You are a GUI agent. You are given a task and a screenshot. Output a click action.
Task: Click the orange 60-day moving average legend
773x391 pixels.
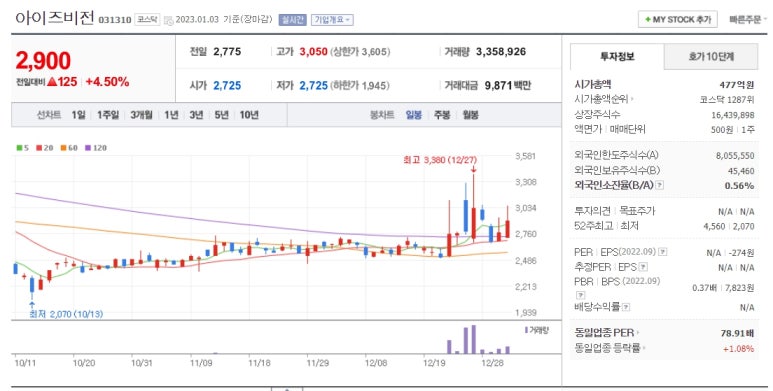(69, 147)
